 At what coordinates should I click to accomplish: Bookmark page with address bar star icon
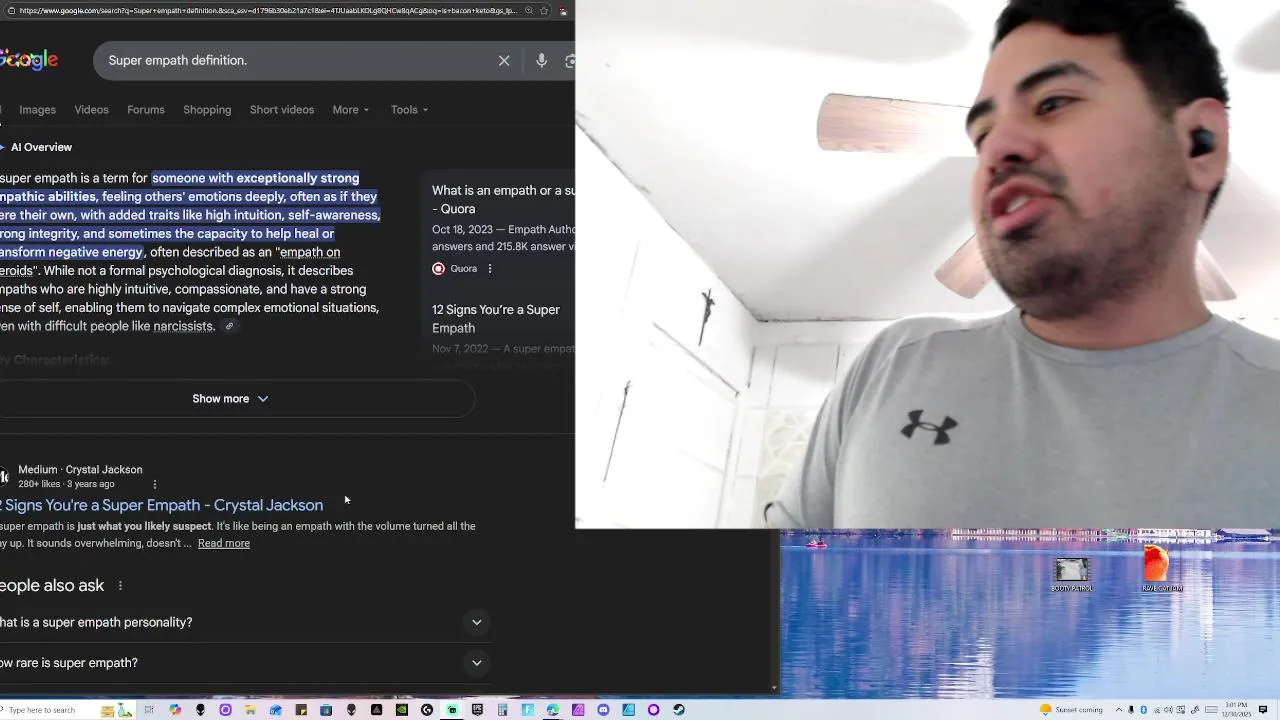coord(544,10)
